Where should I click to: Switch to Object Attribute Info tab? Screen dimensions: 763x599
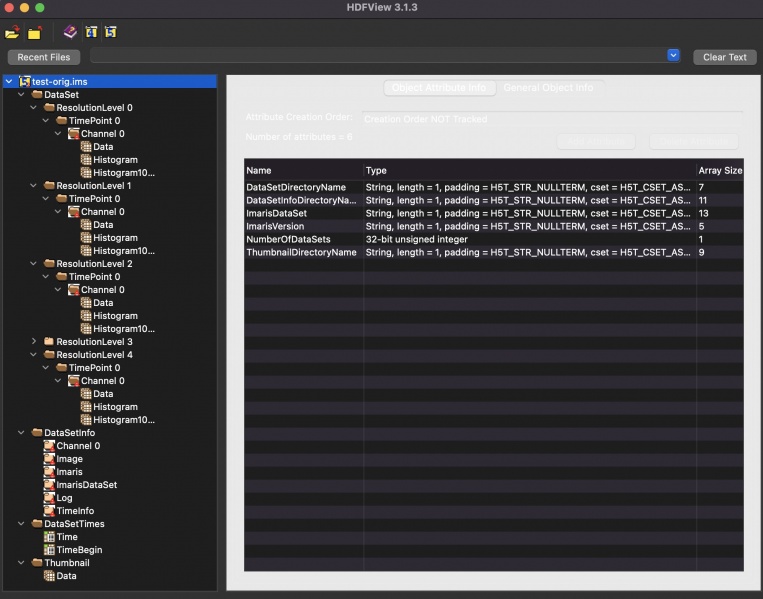tap(439, 88)
